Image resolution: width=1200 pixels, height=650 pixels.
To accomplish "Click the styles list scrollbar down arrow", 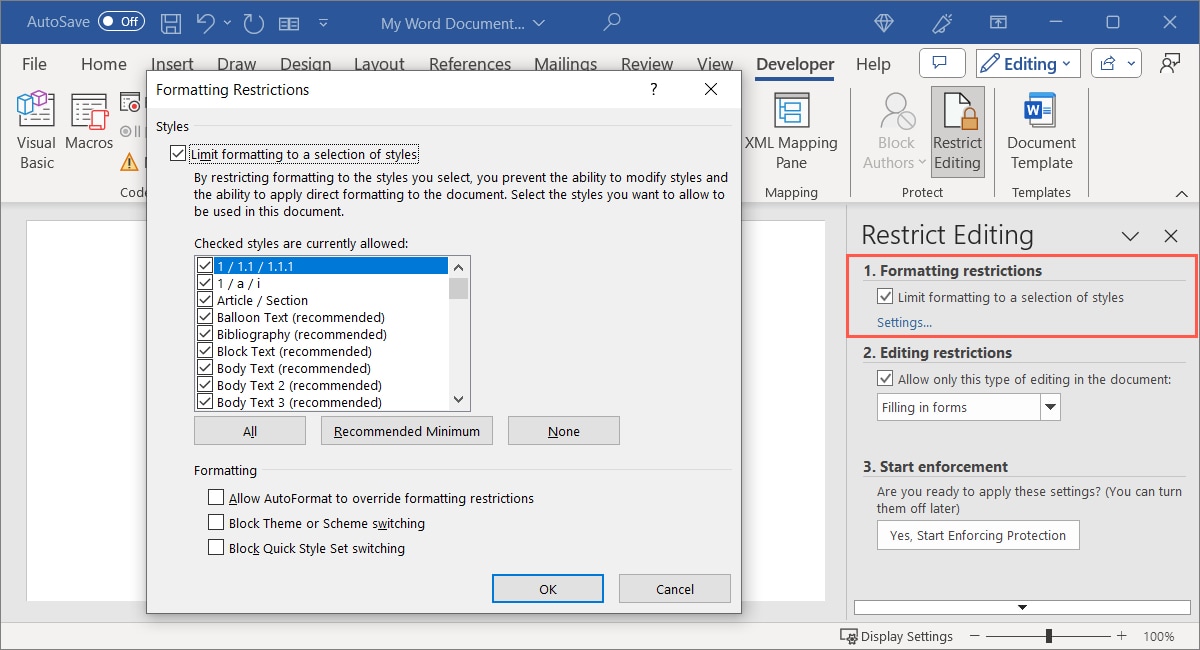I will [x=457, y=399].
